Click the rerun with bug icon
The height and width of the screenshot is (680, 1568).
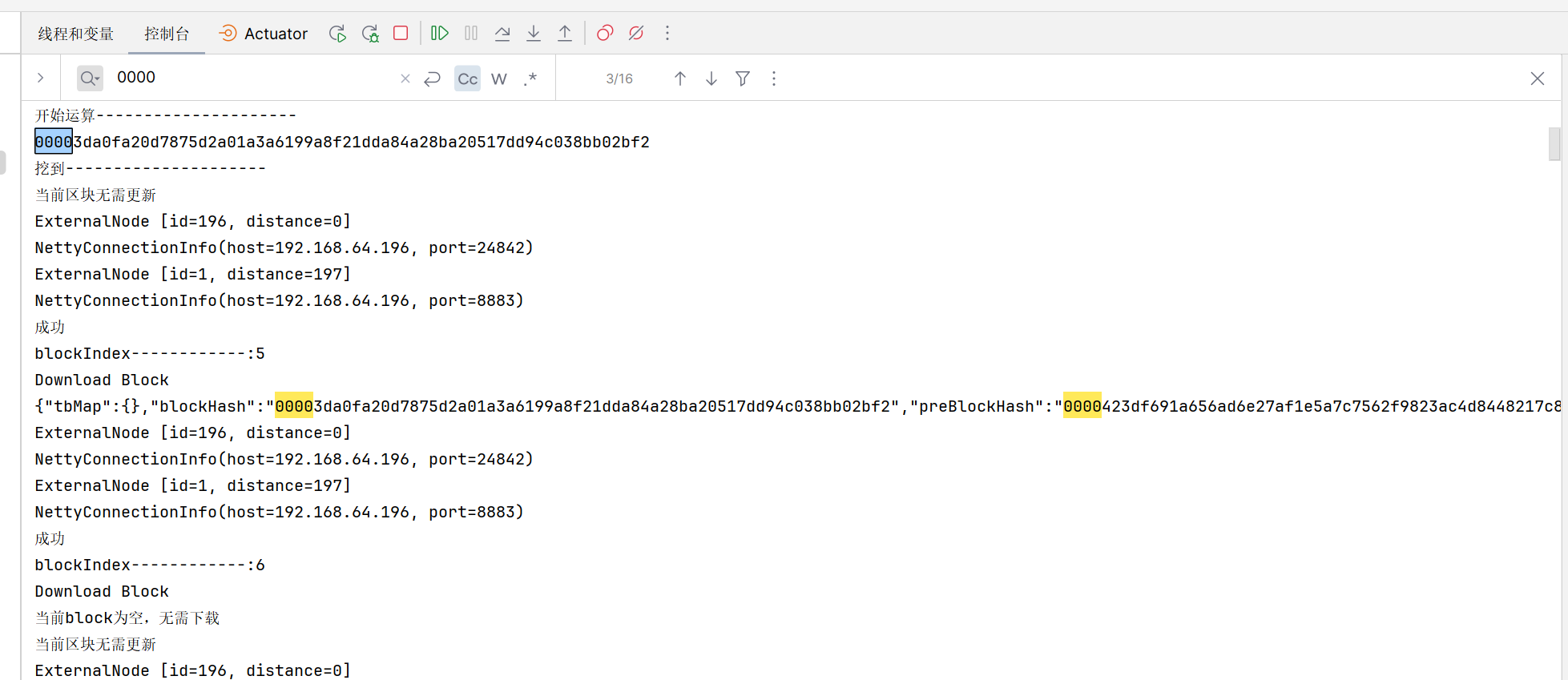pos(370,34)
